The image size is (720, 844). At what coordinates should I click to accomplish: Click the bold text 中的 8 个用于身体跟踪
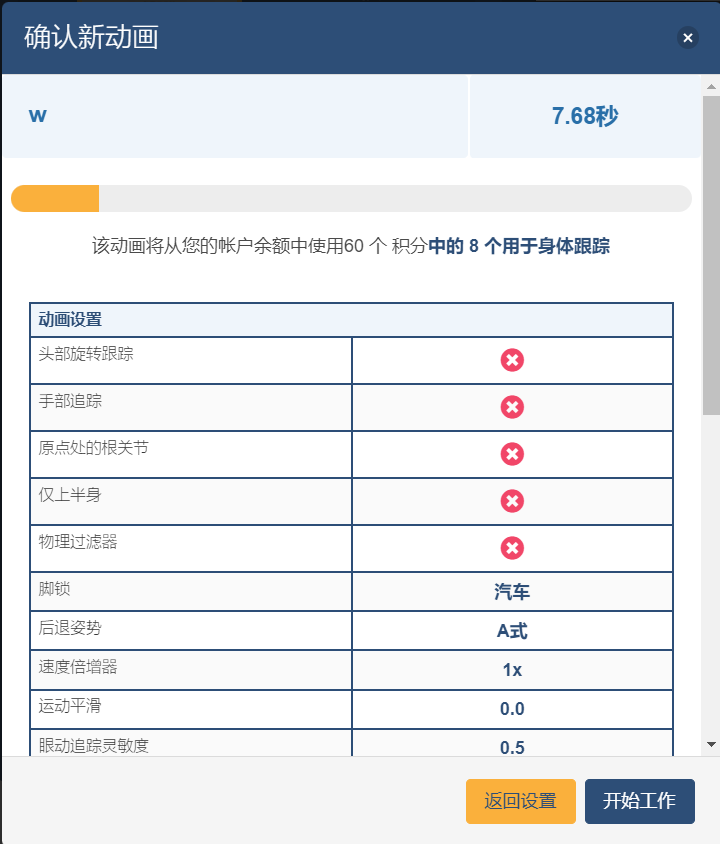pos(519,246)
